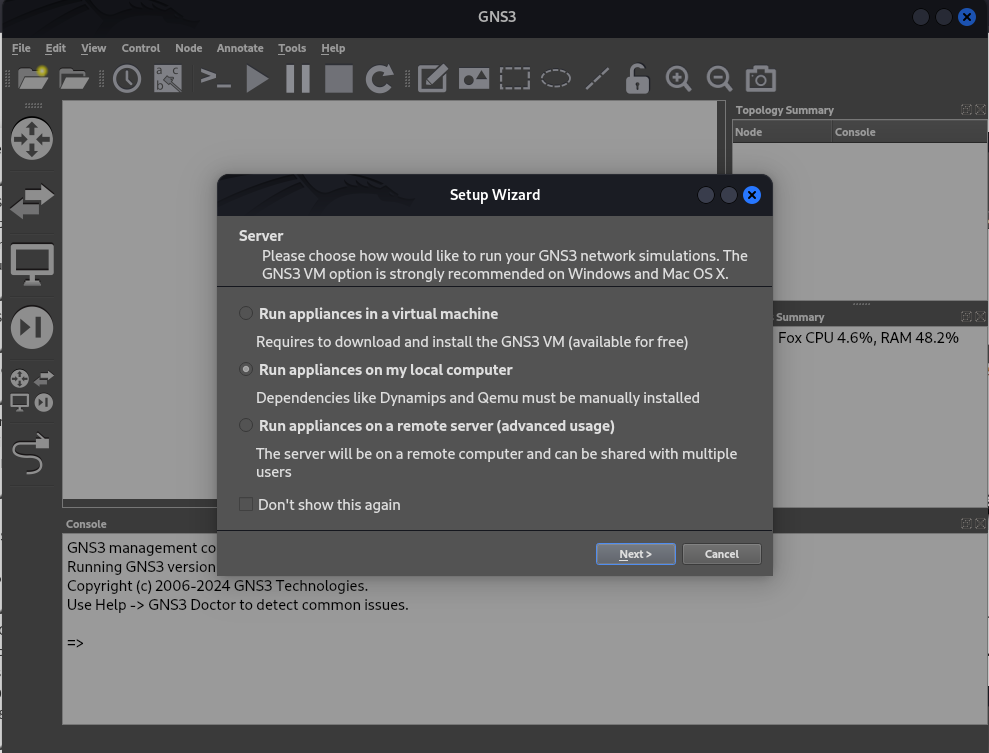The image size is (989, 753).
Task: Reload all nodes icon
Action: [x=380, y=79]
